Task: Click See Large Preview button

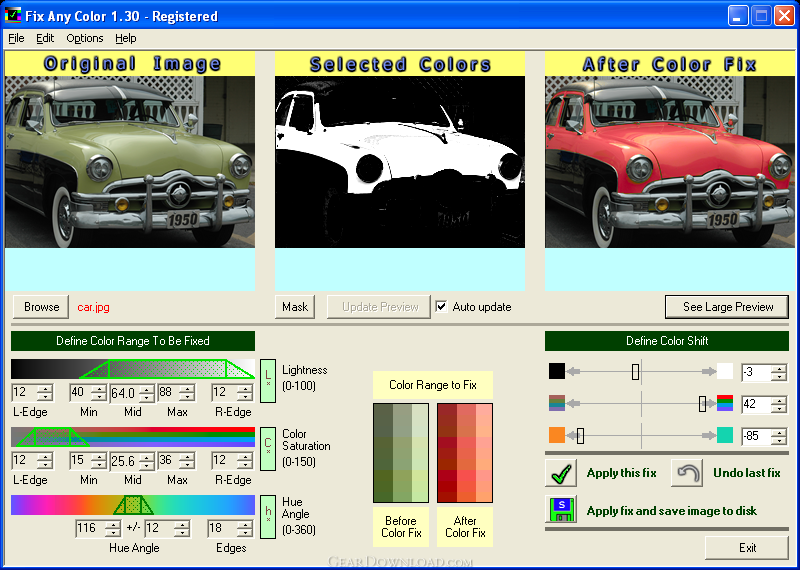Action: (x=727, y=307)
